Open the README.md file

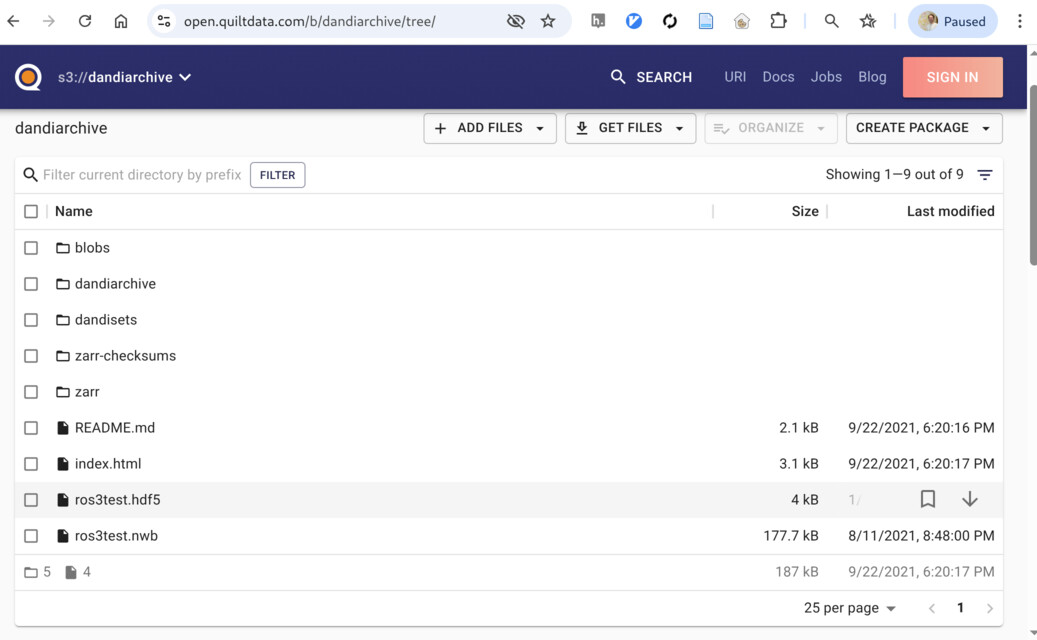[114, 428]
